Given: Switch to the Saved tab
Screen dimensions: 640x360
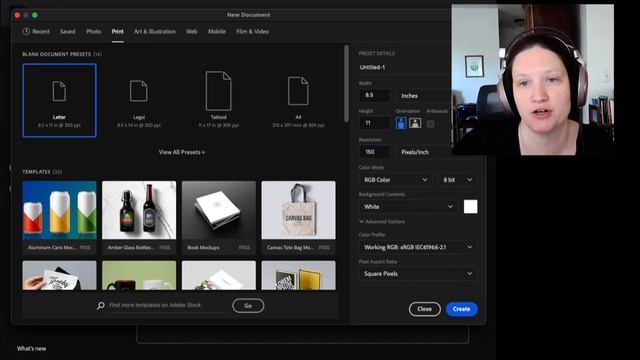Looking at the screenshot, I should click(67, 31).
